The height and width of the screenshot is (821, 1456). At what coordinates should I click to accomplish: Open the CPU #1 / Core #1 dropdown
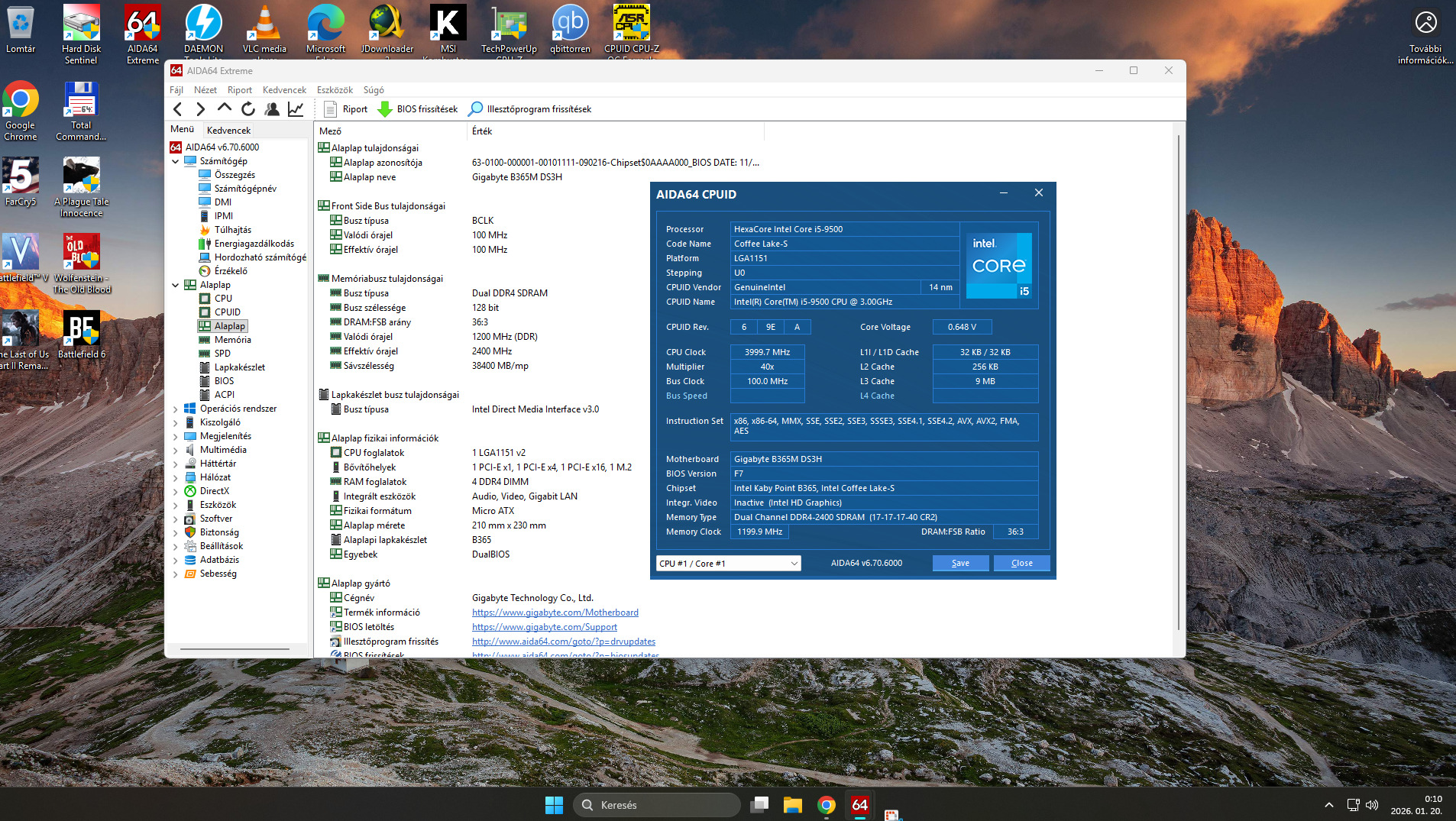(728, 564)
